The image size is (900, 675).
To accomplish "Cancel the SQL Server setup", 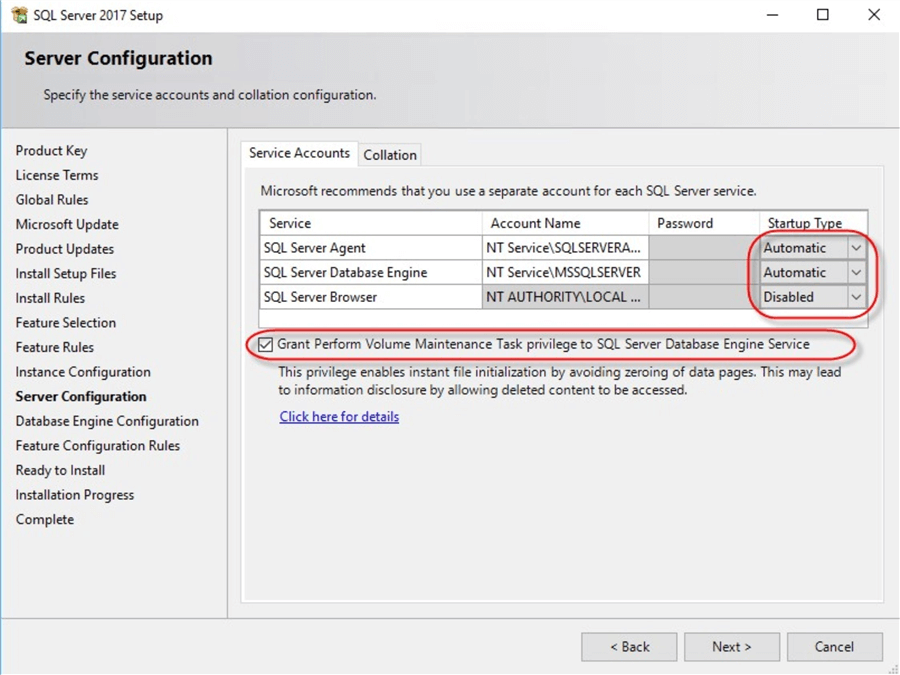I will coord(834,647).
